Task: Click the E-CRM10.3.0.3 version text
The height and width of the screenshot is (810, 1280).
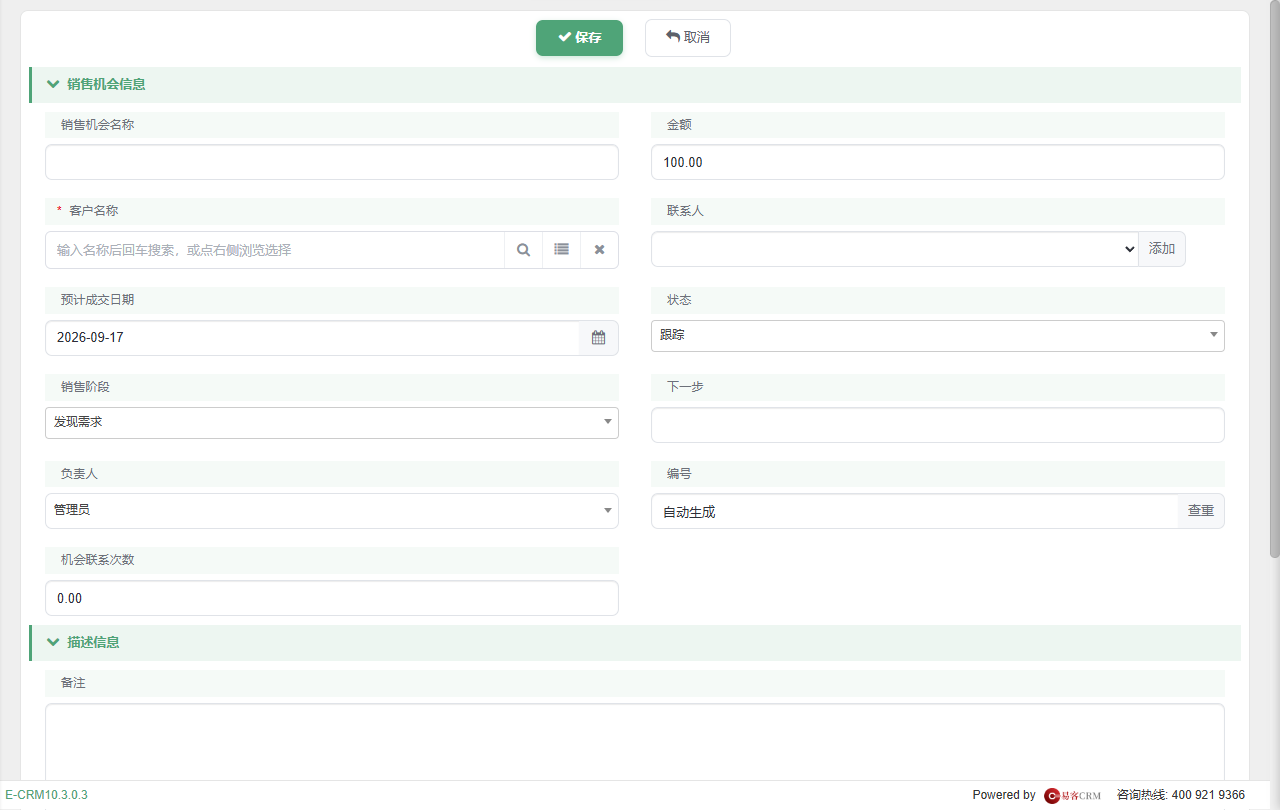Action: coord(46,795)
